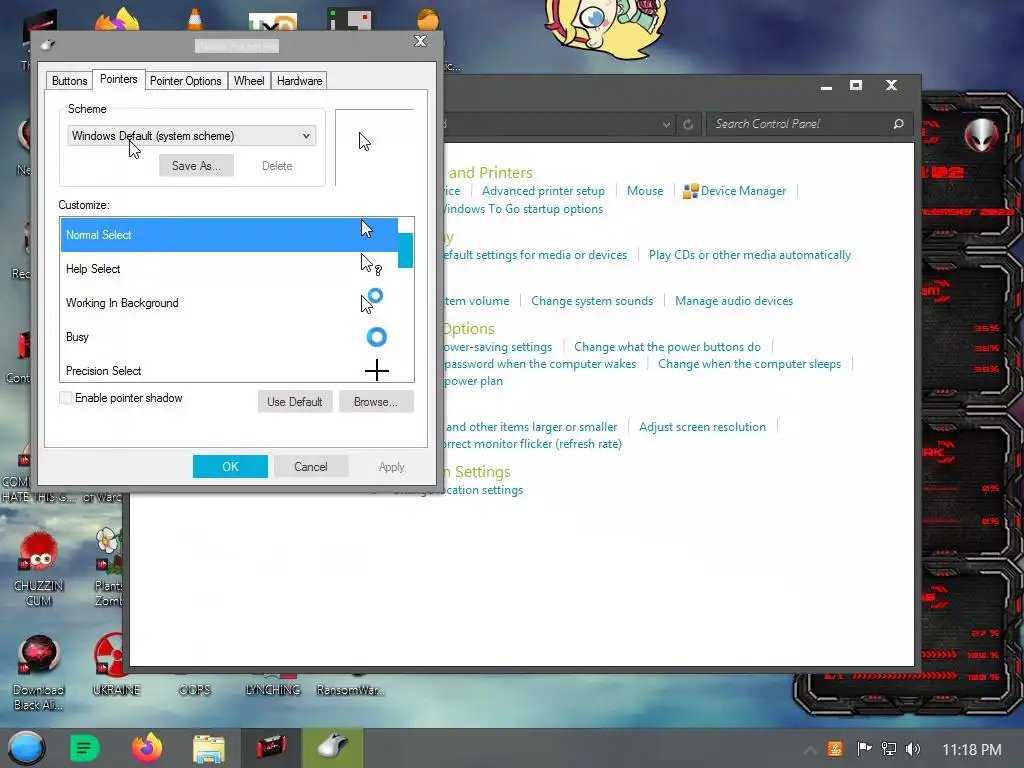
Task: Click the Start orb on the taskbar
Action: pyautogui.click(x=26, y=748)
